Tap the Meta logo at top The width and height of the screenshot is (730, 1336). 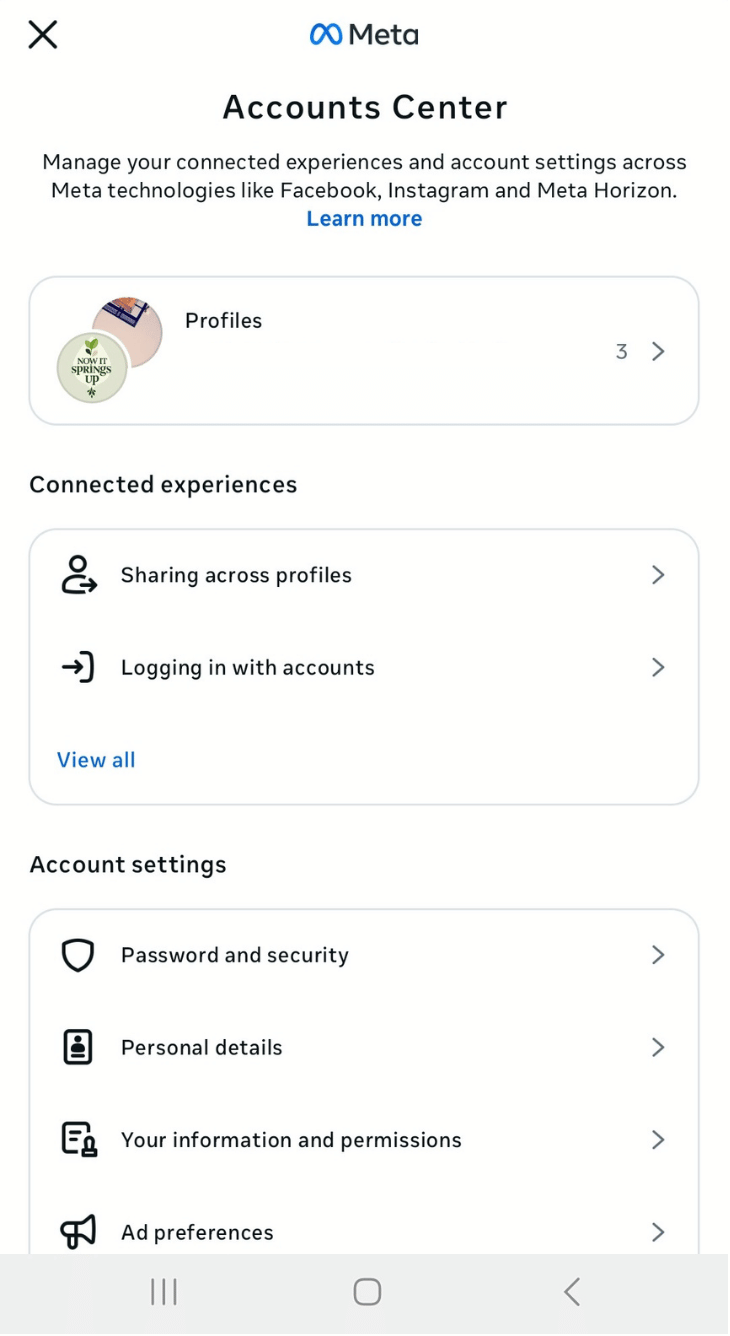(x=364, y=35)
